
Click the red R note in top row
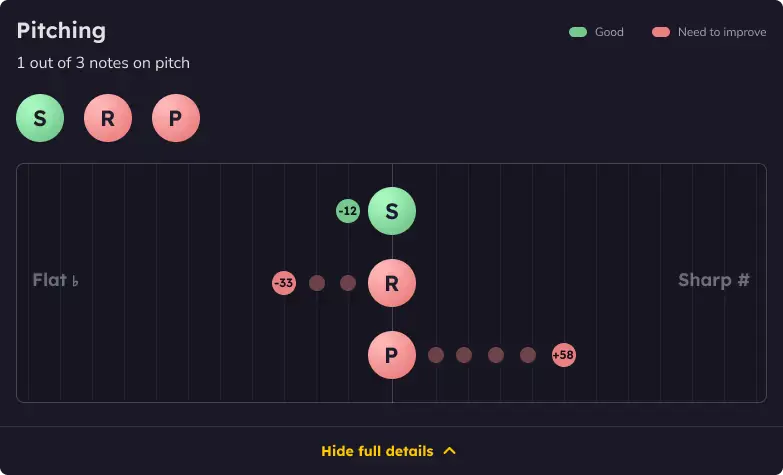tap(108, 118)
